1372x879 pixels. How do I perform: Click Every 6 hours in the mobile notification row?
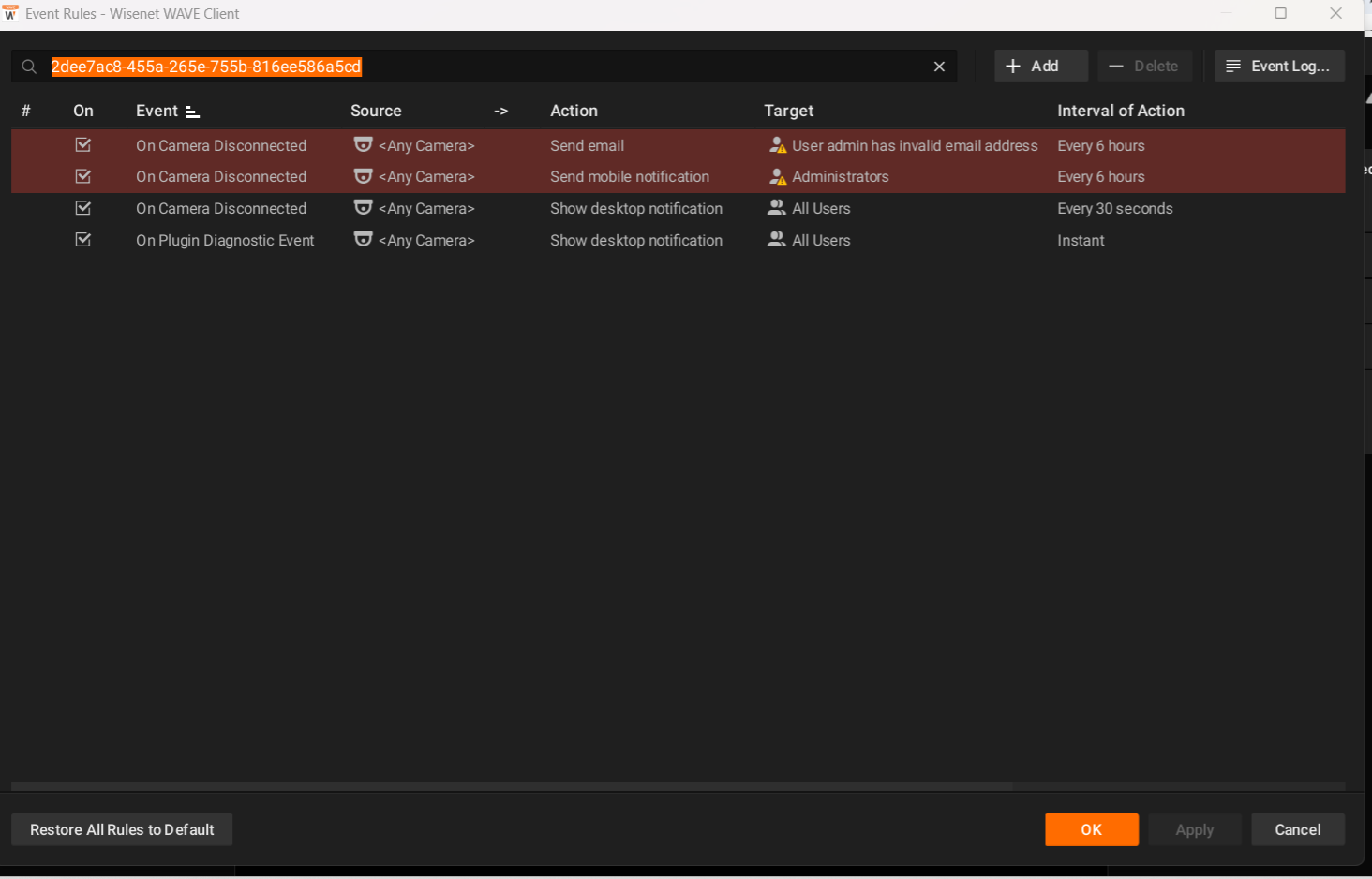coord(1101,176)
